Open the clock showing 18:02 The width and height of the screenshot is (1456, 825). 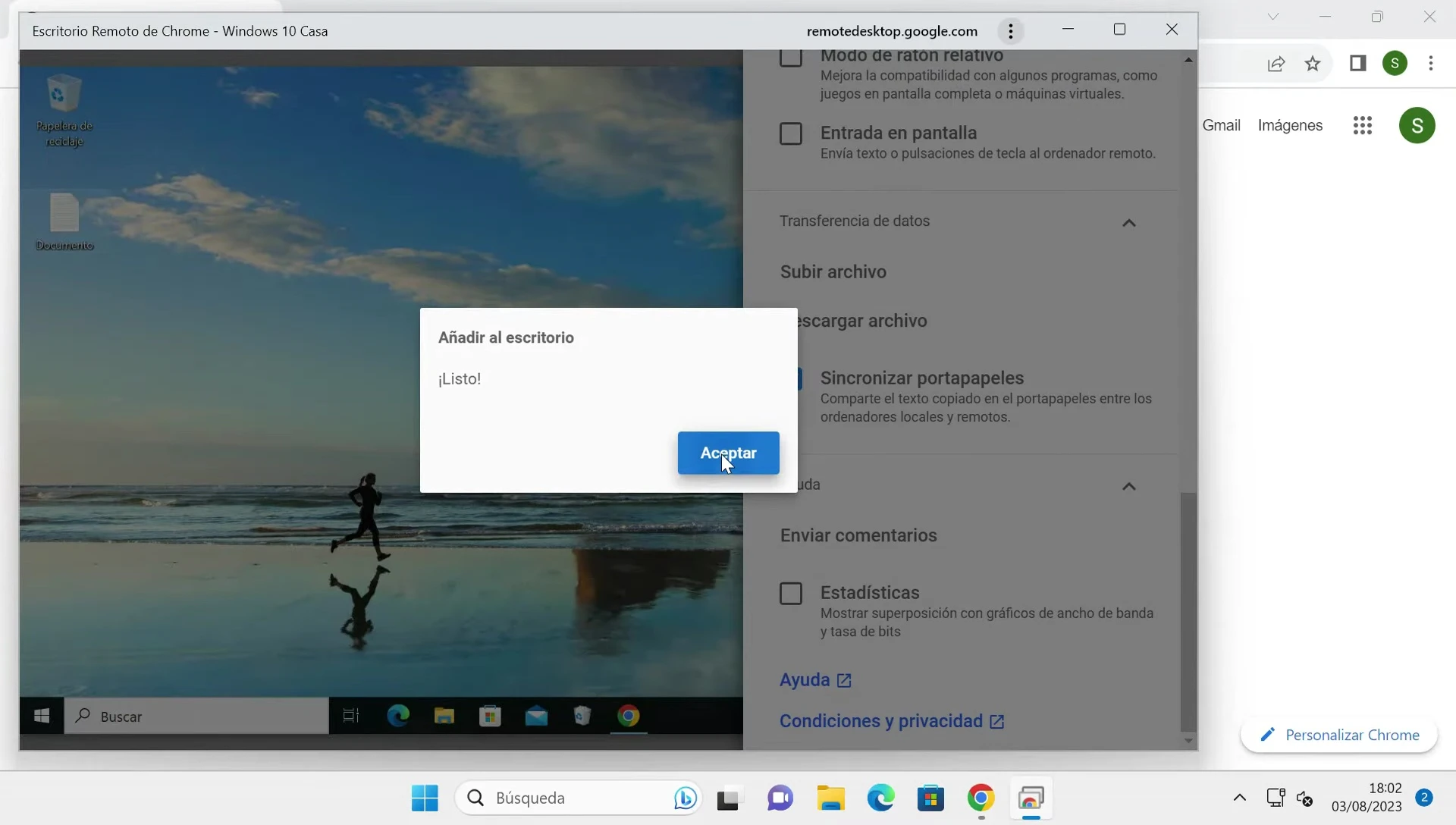[1367, 798]
